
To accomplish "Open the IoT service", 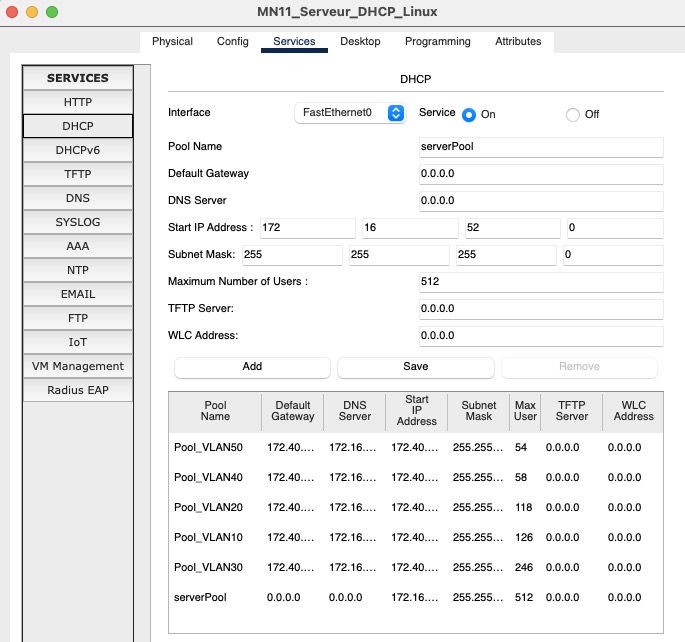I will point(78,342).
